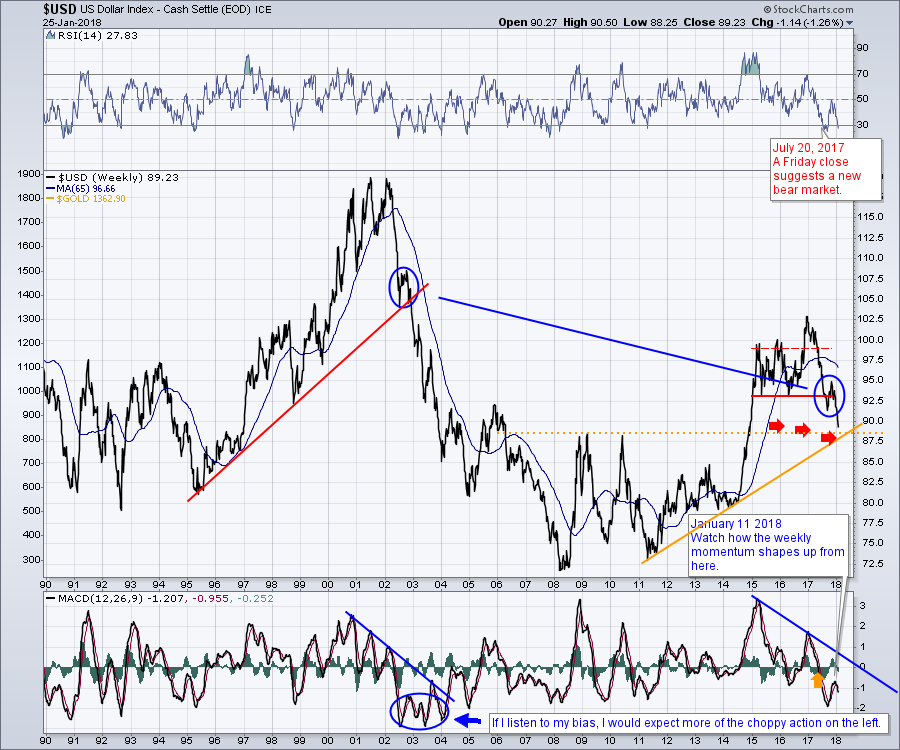Open the July 20, 2017 annotation box
This screenshot has width=900, height=750.
(824, 168)
